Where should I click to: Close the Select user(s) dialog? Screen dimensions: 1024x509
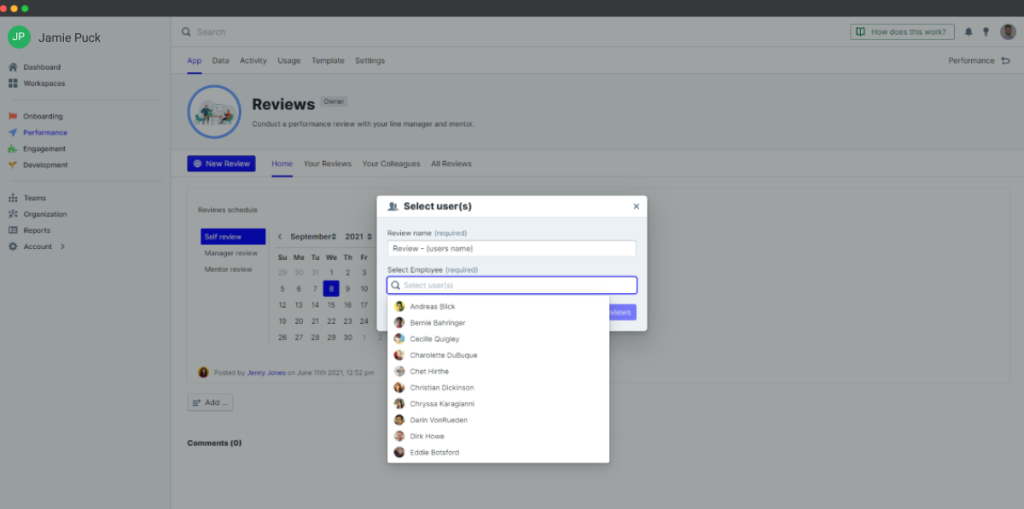pyautogui.click(x=636, y=206)
